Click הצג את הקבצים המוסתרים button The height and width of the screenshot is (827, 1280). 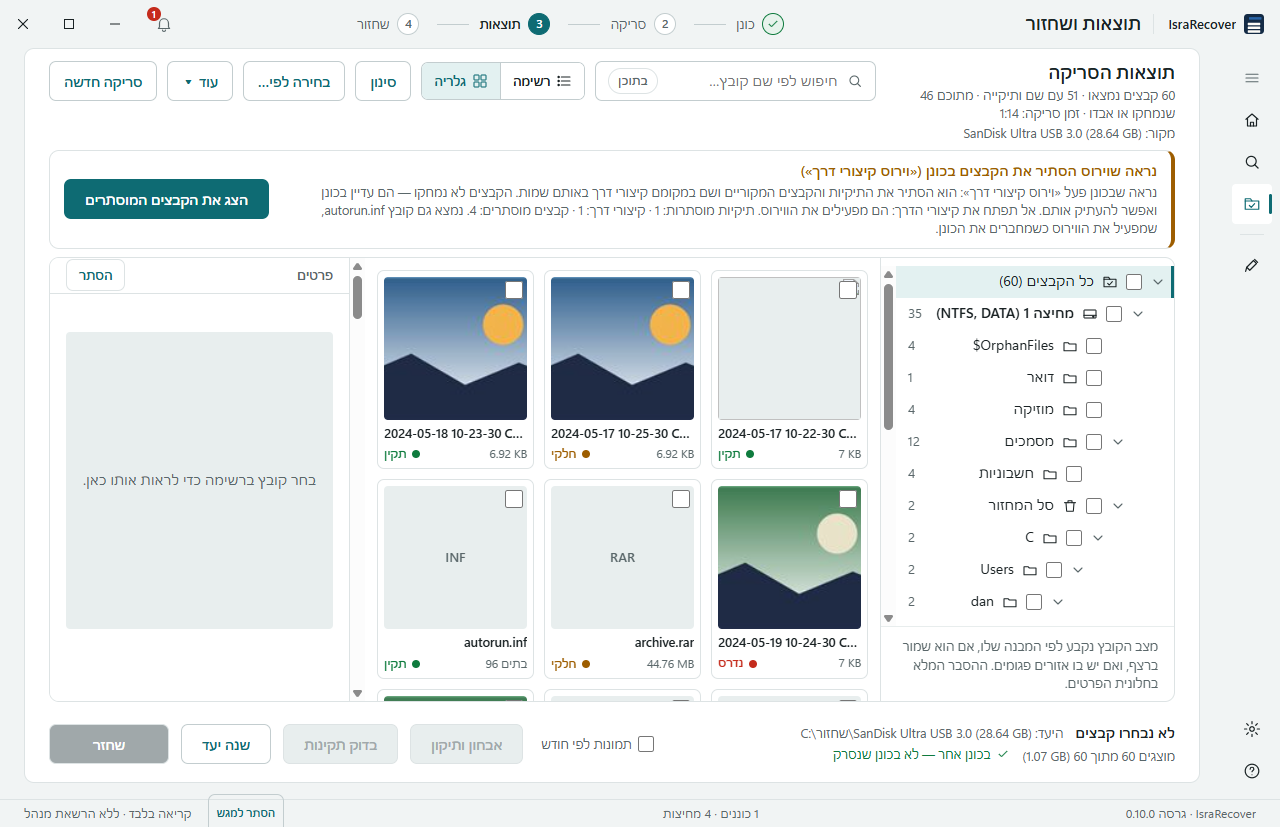coord(166,199)
